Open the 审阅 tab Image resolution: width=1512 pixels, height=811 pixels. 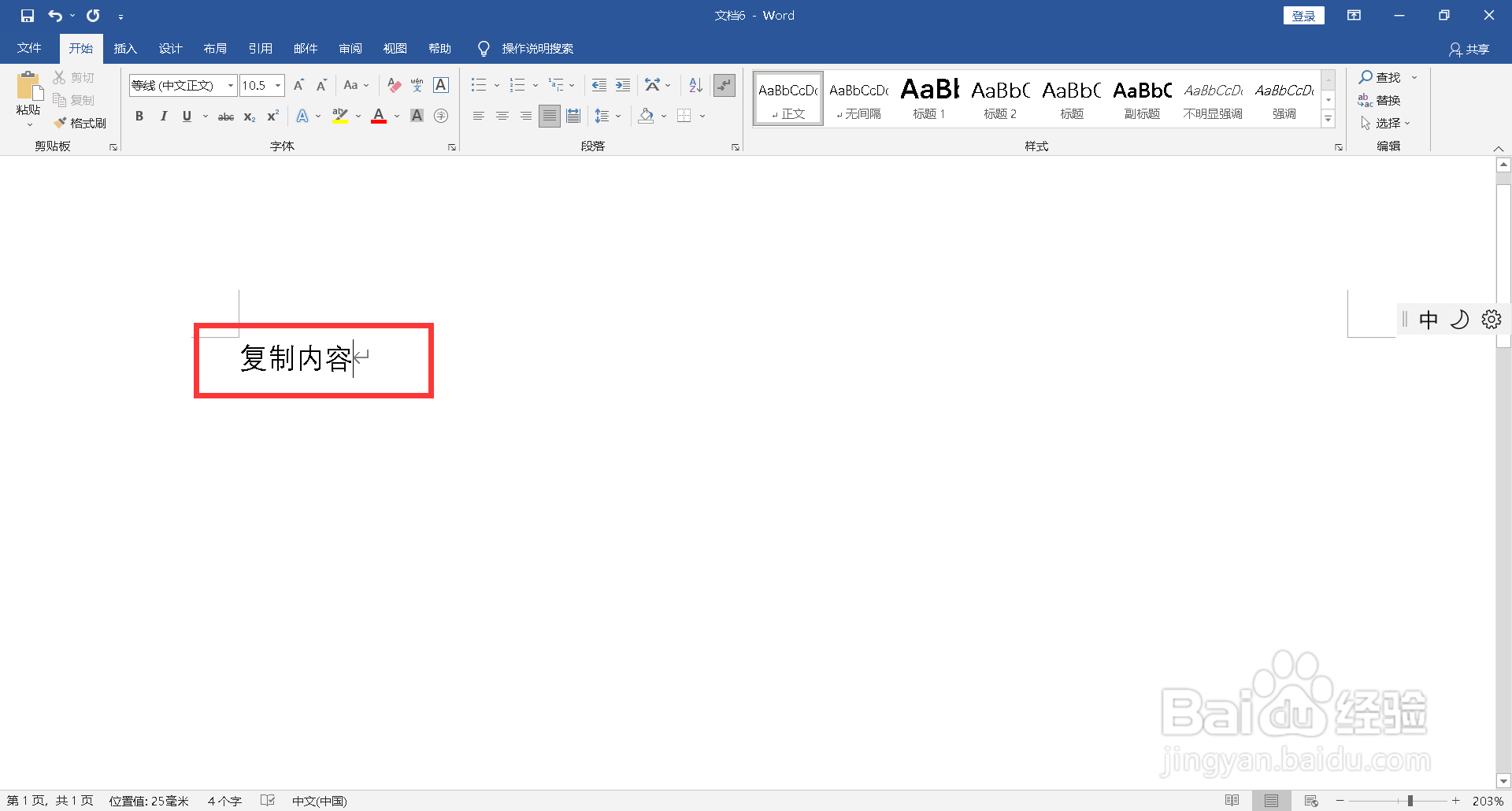350,49
